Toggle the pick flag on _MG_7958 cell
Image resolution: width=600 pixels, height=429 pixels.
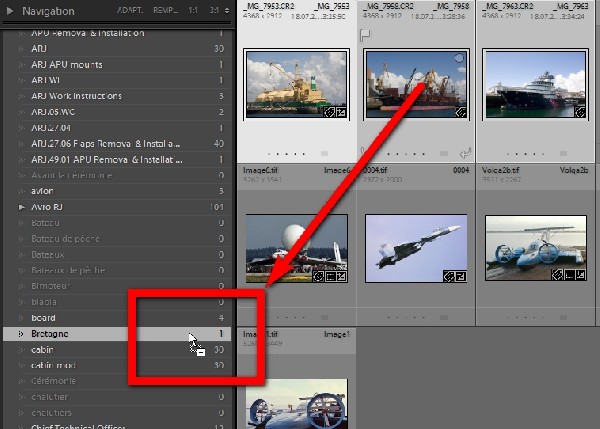tap(365, 35)
